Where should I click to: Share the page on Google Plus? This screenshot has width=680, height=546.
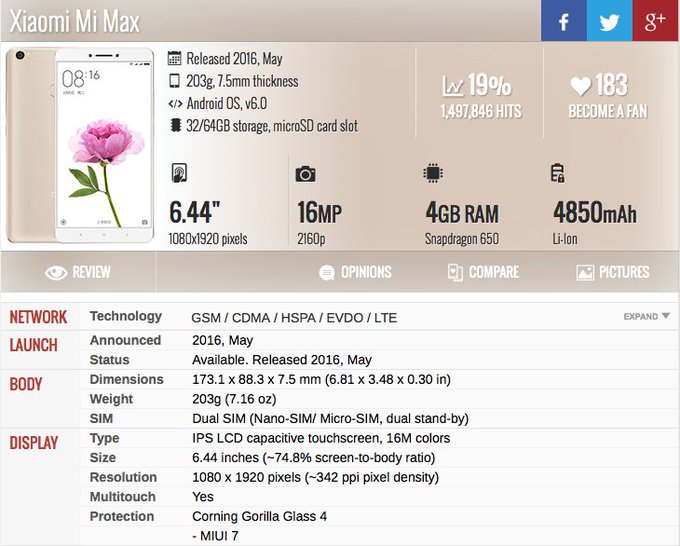coord(655,21)
